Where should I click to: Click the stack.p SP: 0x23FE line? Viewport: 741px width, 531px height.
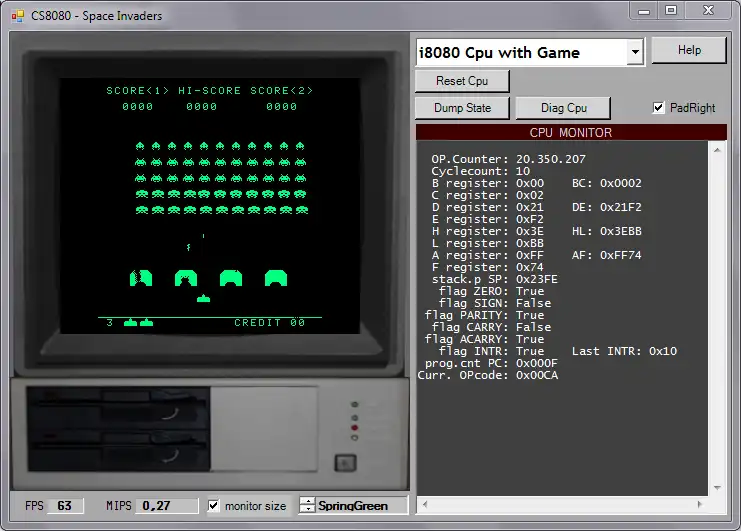tap(494, 279)
